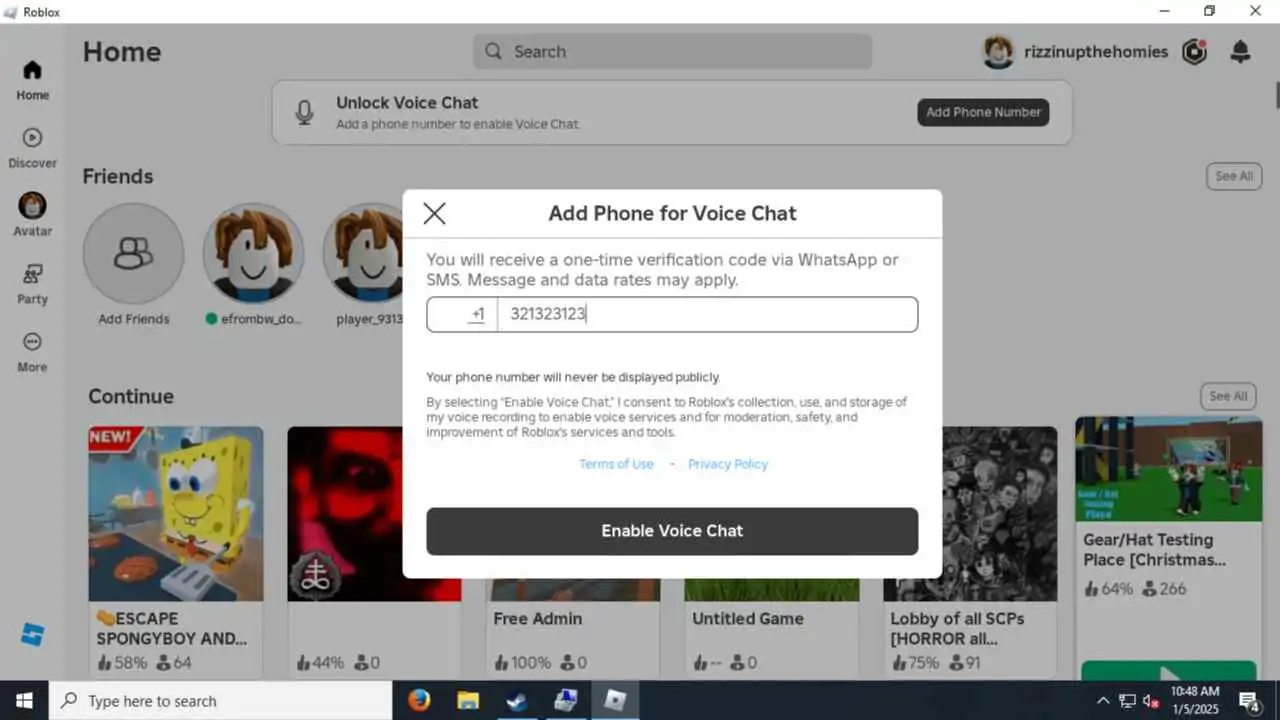This screenshot has height=720, width=1280.
Task: Open the More menu in sidebar
Action: (32, 352)
